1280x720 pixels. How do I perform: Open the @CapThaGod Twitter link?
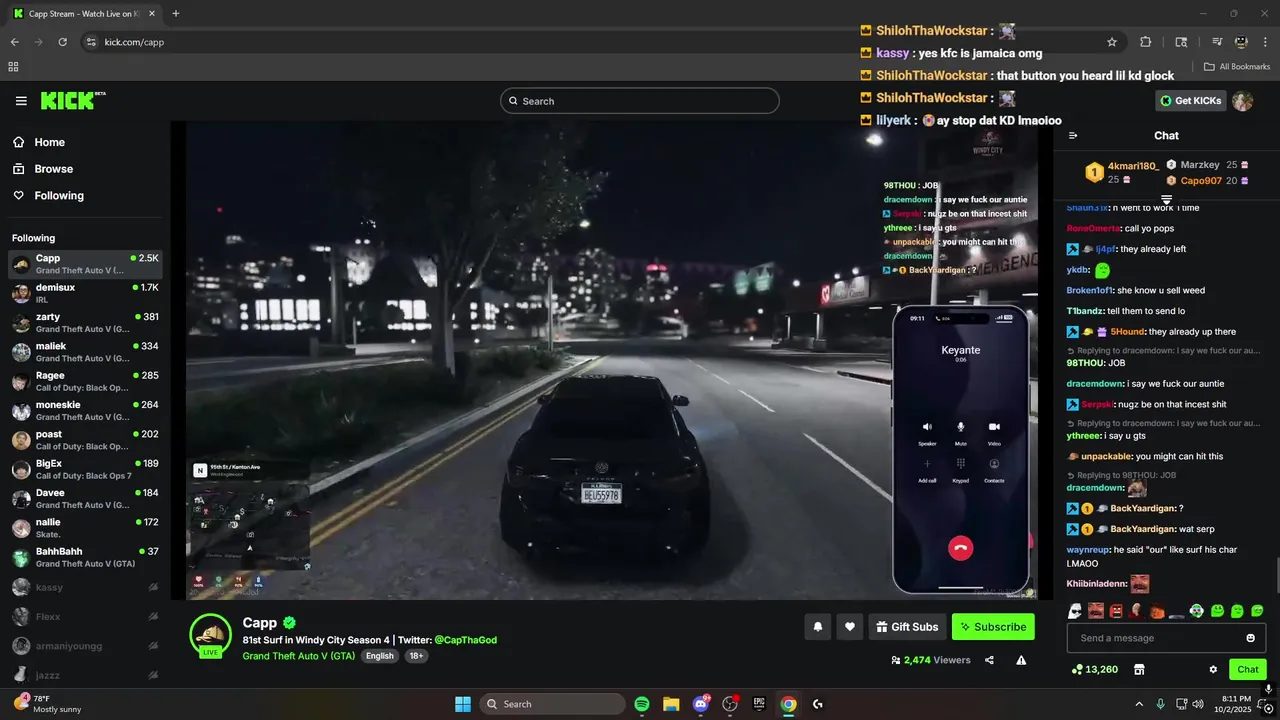[x=465, y=640]
